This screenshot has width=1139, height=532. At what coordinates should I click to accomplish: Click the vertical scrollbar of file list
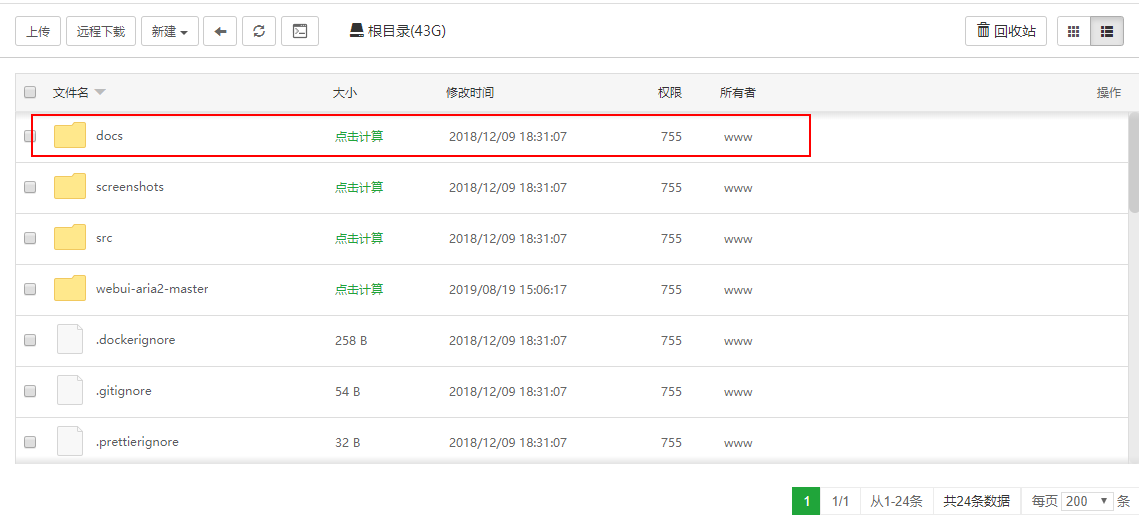pos(1134,162)
